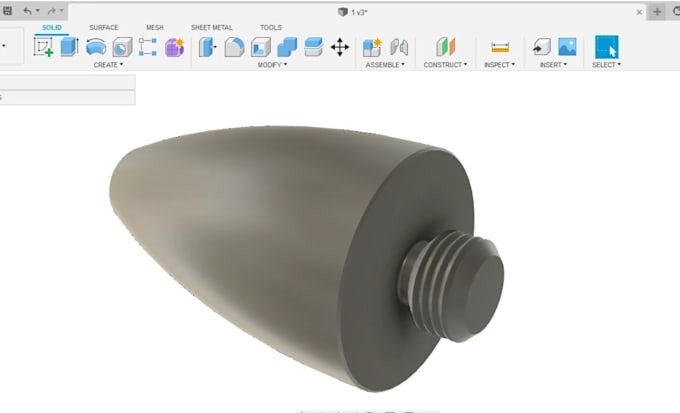
Task: Expand the MODIFY dropdown menu
Action: [272, 65]
